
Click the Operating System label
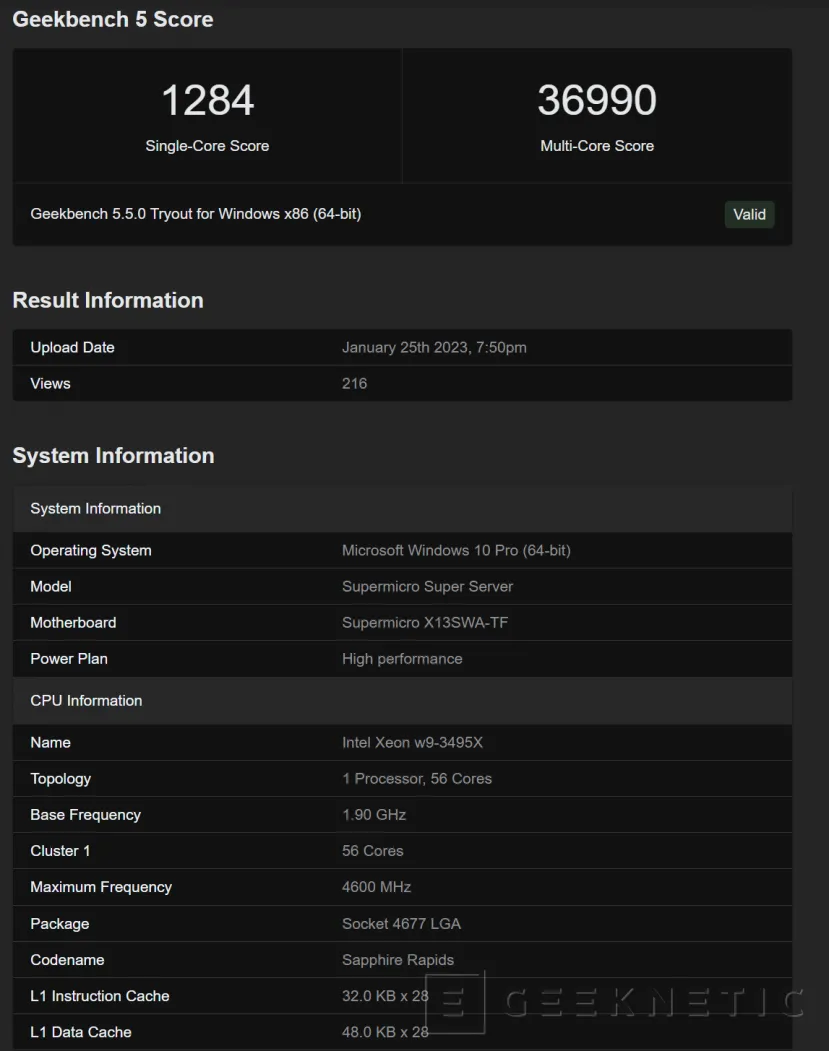pos(90,550)
